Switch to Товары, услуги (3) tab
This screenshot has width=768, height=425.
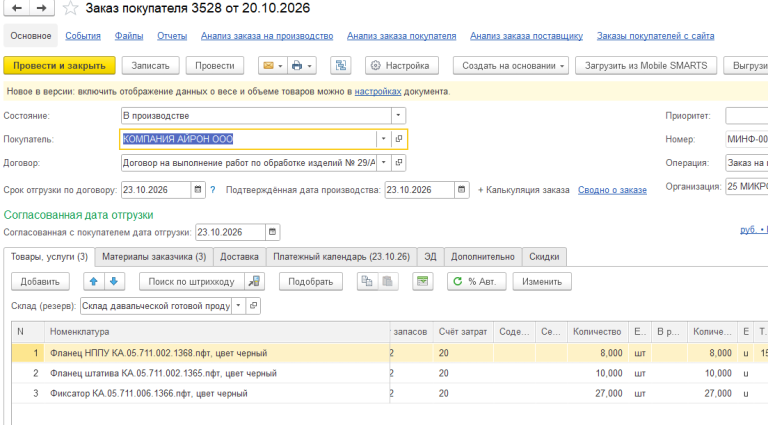(x=49, y=257)
